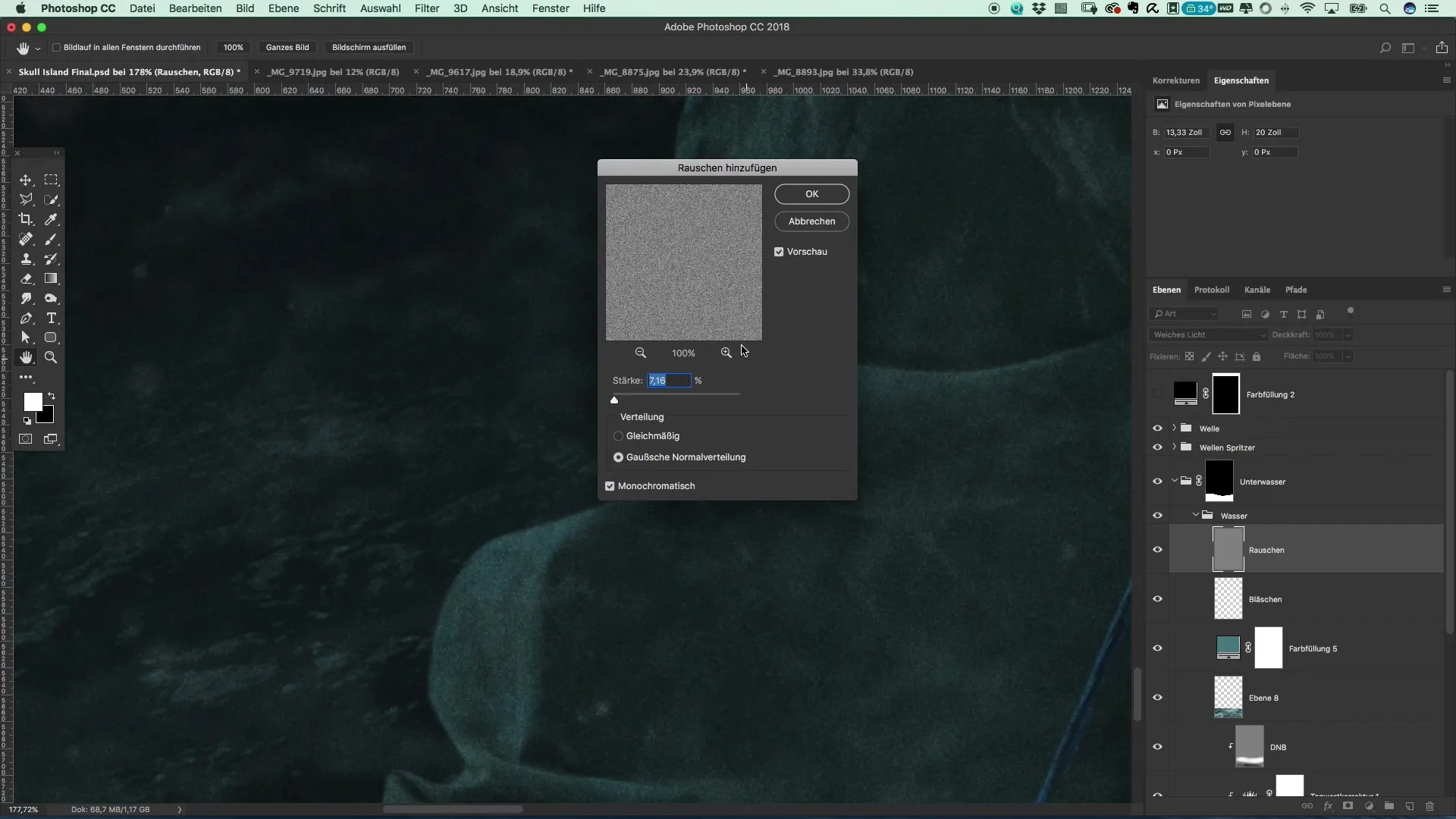The width and height of the screenshot is (1456, 819).
Task: Hide the Rauschen layer
Action: pos(1157,550)
